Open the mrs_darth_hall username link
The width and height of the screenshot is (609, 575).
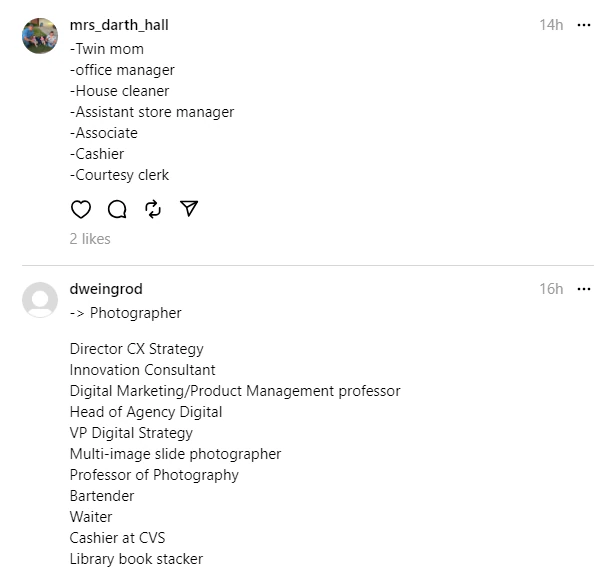119,25
